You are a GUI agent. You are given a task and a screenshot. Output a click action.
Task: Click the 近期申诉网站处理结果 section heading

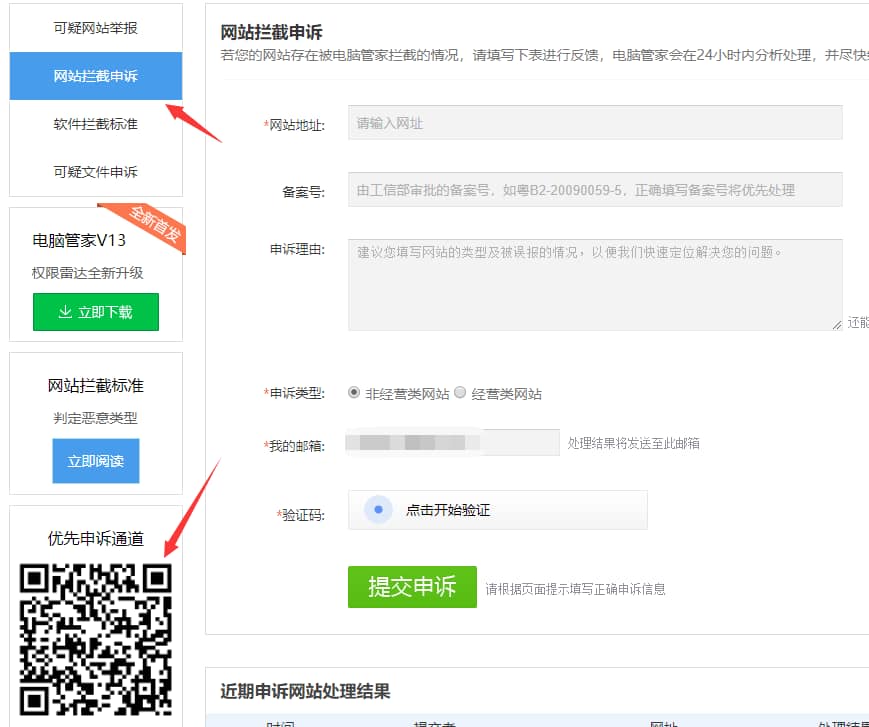coord(305,691)
